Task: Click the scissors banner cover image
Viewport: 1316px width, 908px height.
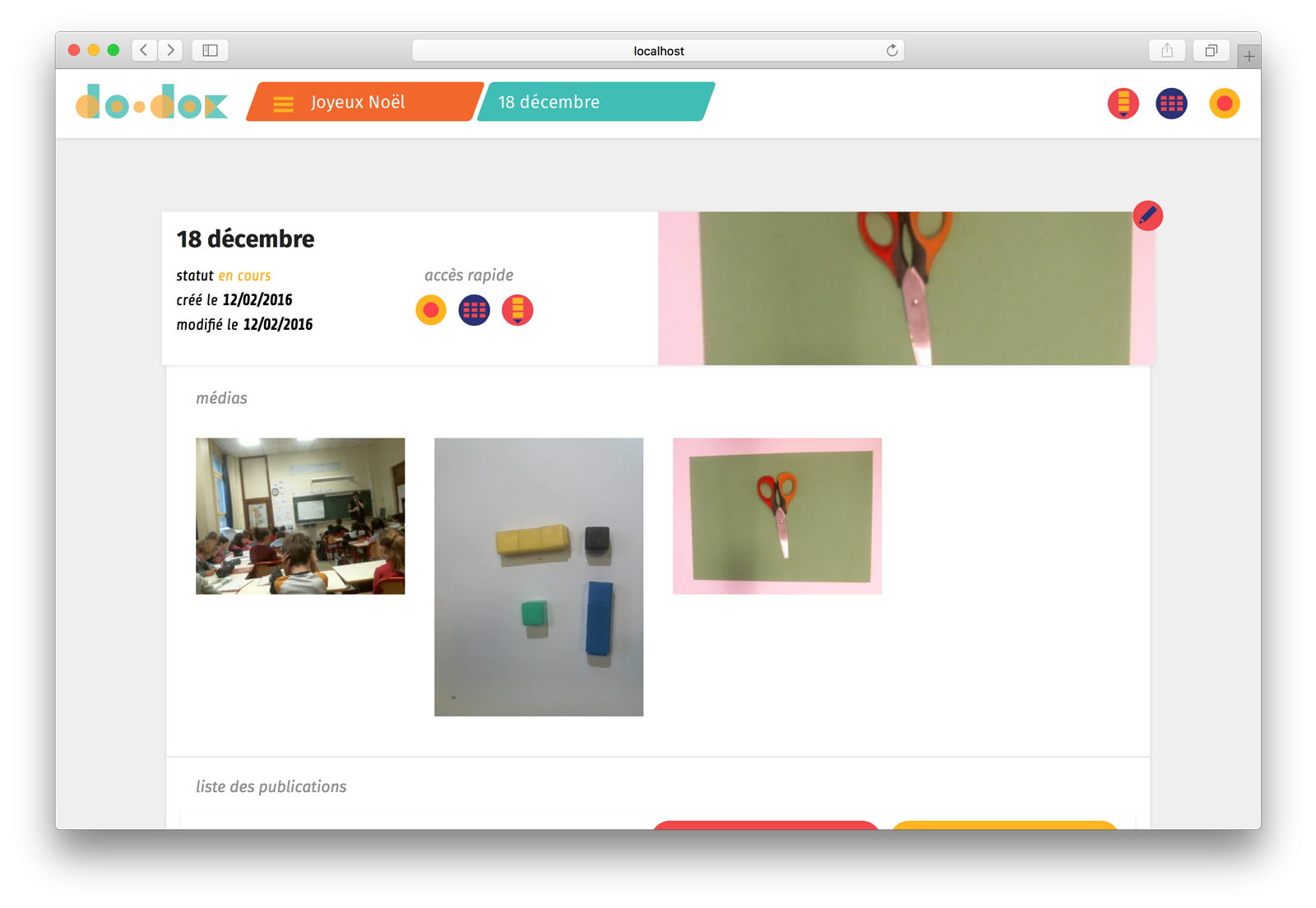Action: [x=906, y=289]
